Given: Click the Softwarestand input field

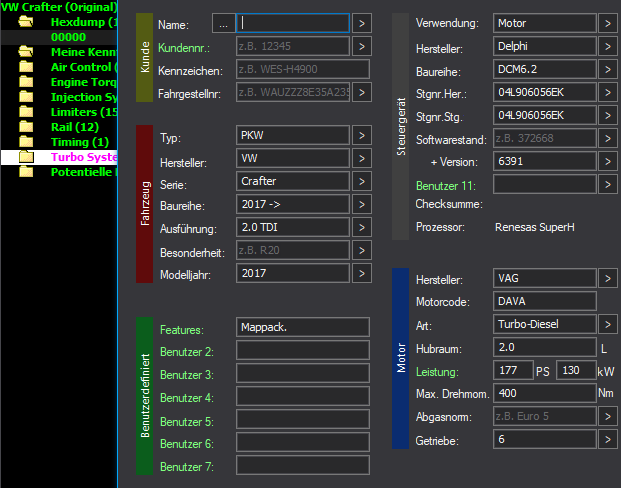Looking at the screenshot, I should [545, 138].
